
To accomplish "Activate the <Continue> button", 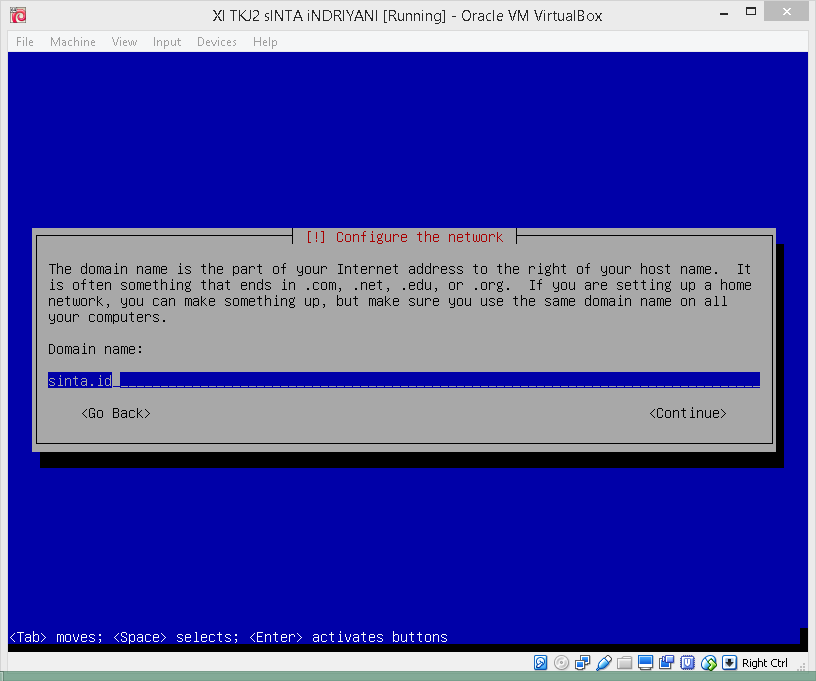I will pos(687,413).
